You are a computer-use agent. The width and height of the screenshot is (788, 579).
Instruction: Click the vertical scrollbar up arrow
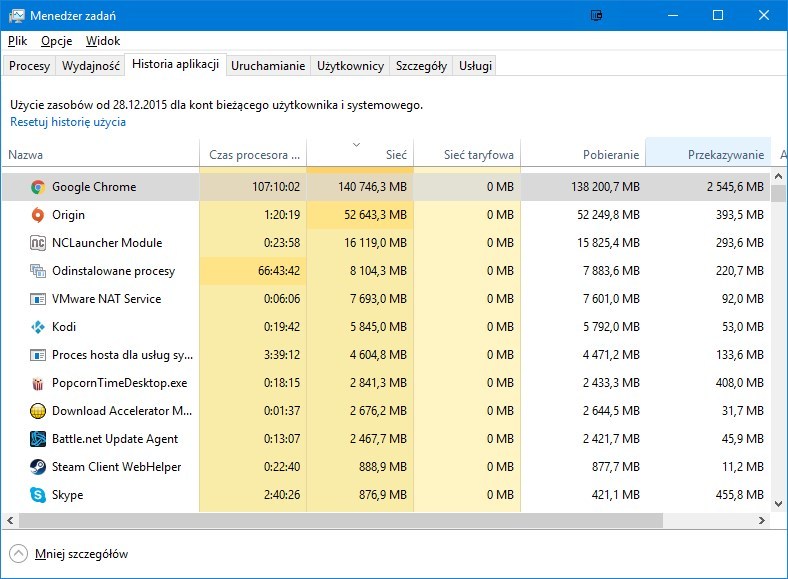778,176
